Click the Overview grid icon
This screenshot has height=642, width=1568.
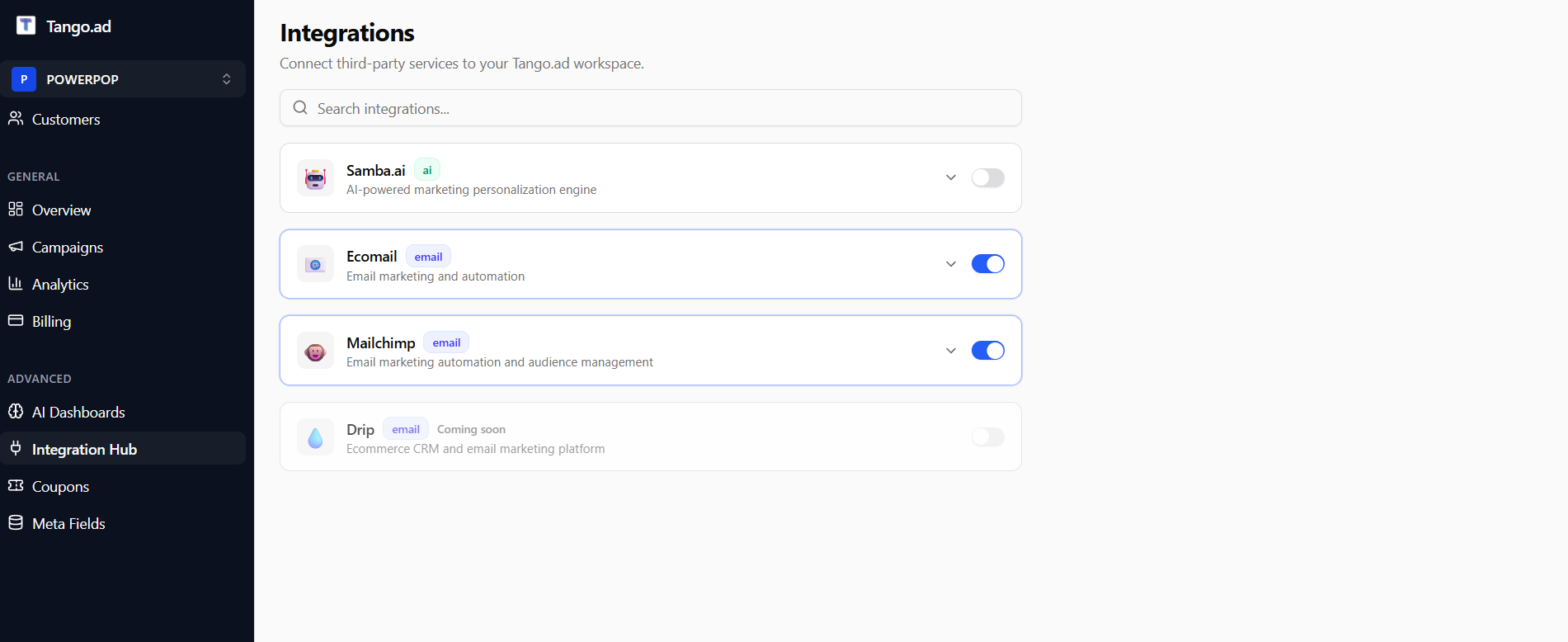pos(16,210)
